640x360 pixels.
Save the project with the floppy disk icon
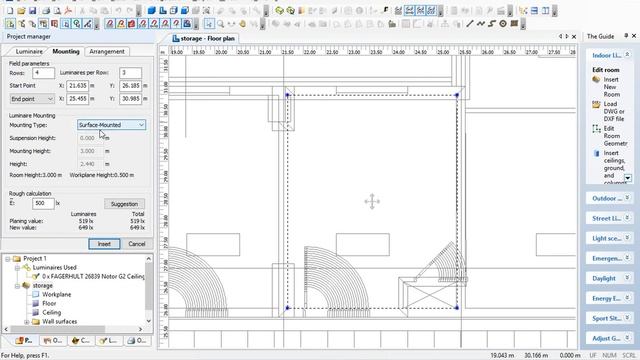pos(32,11)
